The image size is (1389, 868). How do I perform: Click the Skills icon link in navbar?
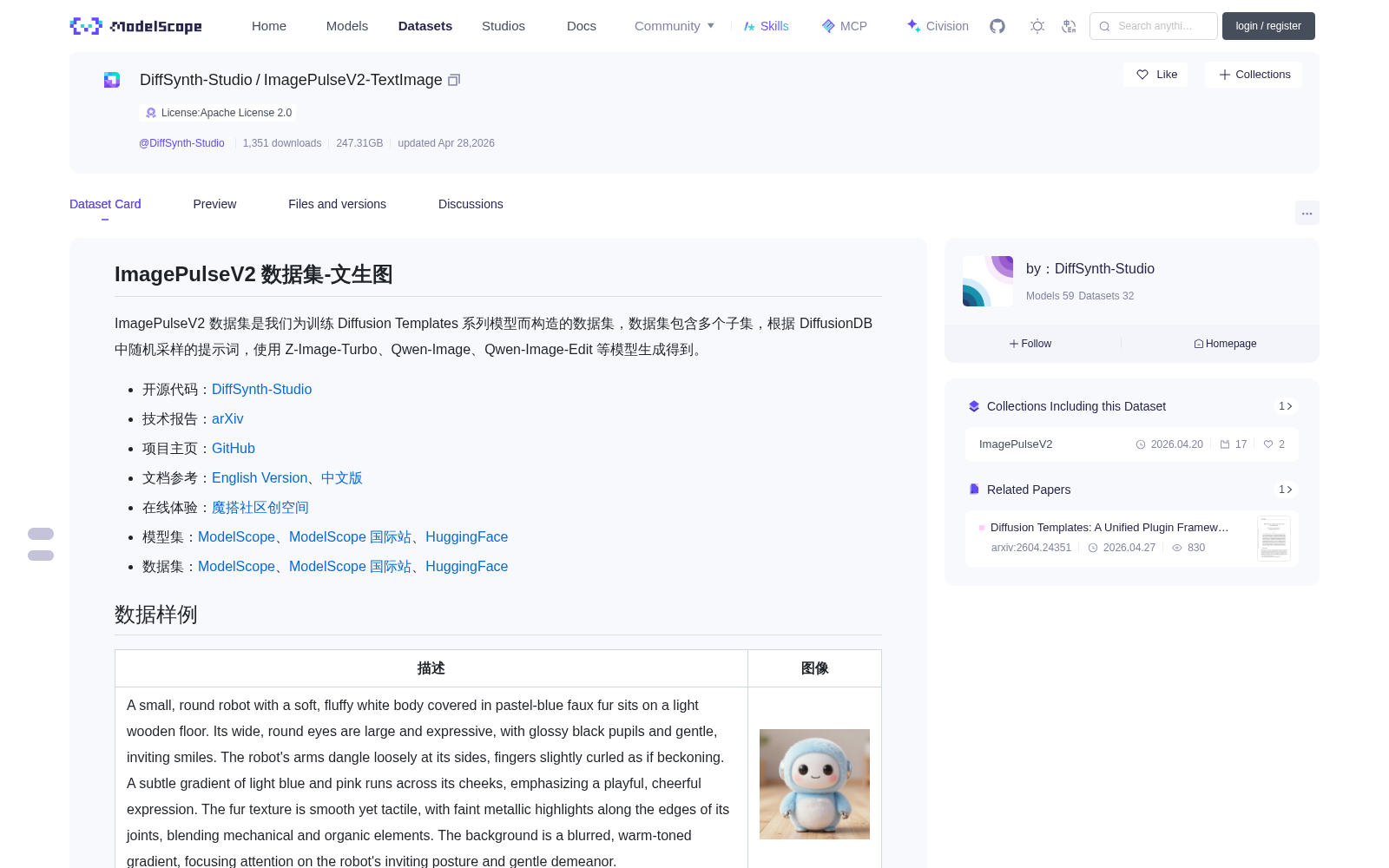tap(766, 26)
